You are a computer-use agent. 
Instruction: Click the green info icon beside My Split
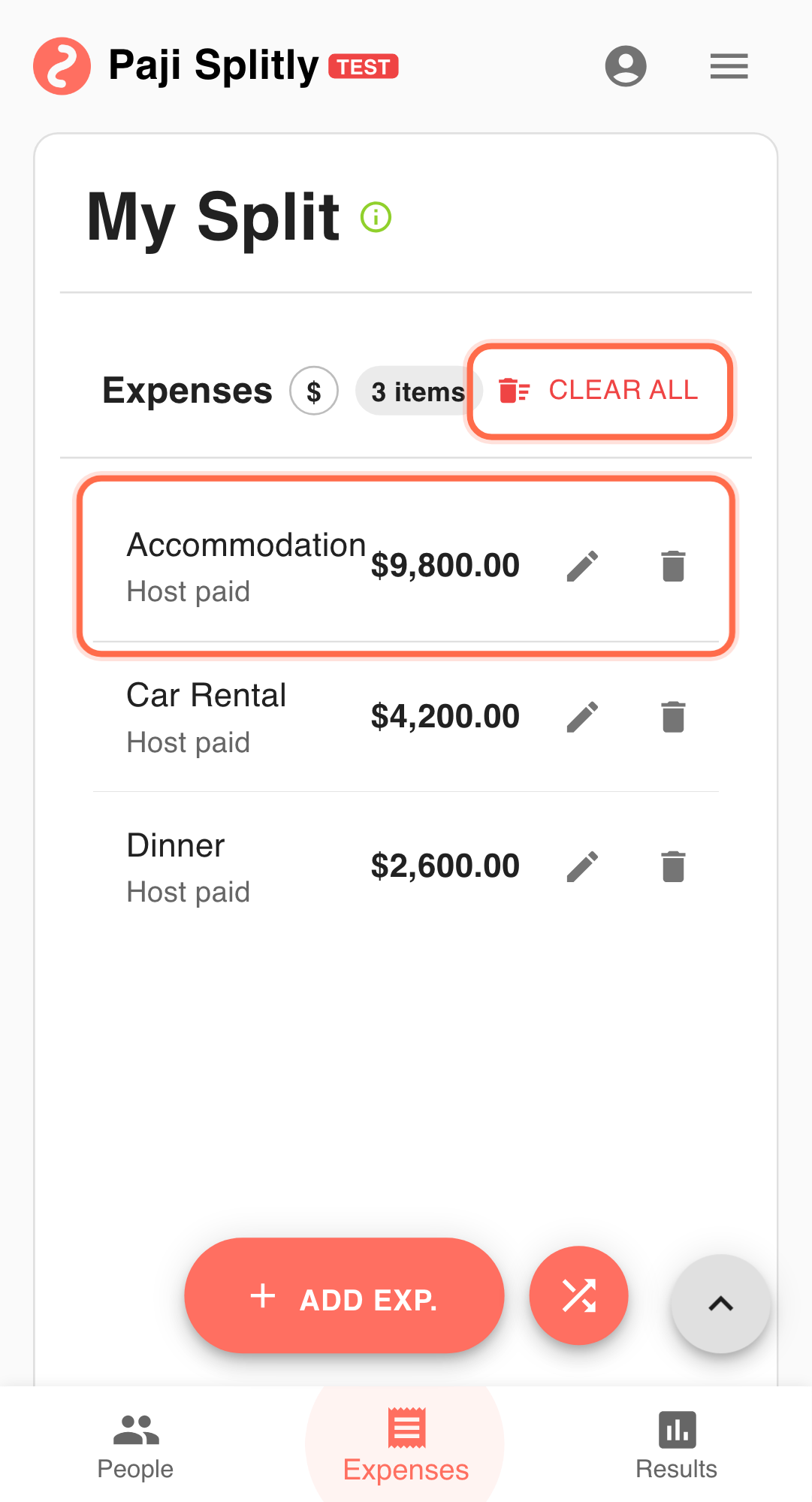(376, 218)
